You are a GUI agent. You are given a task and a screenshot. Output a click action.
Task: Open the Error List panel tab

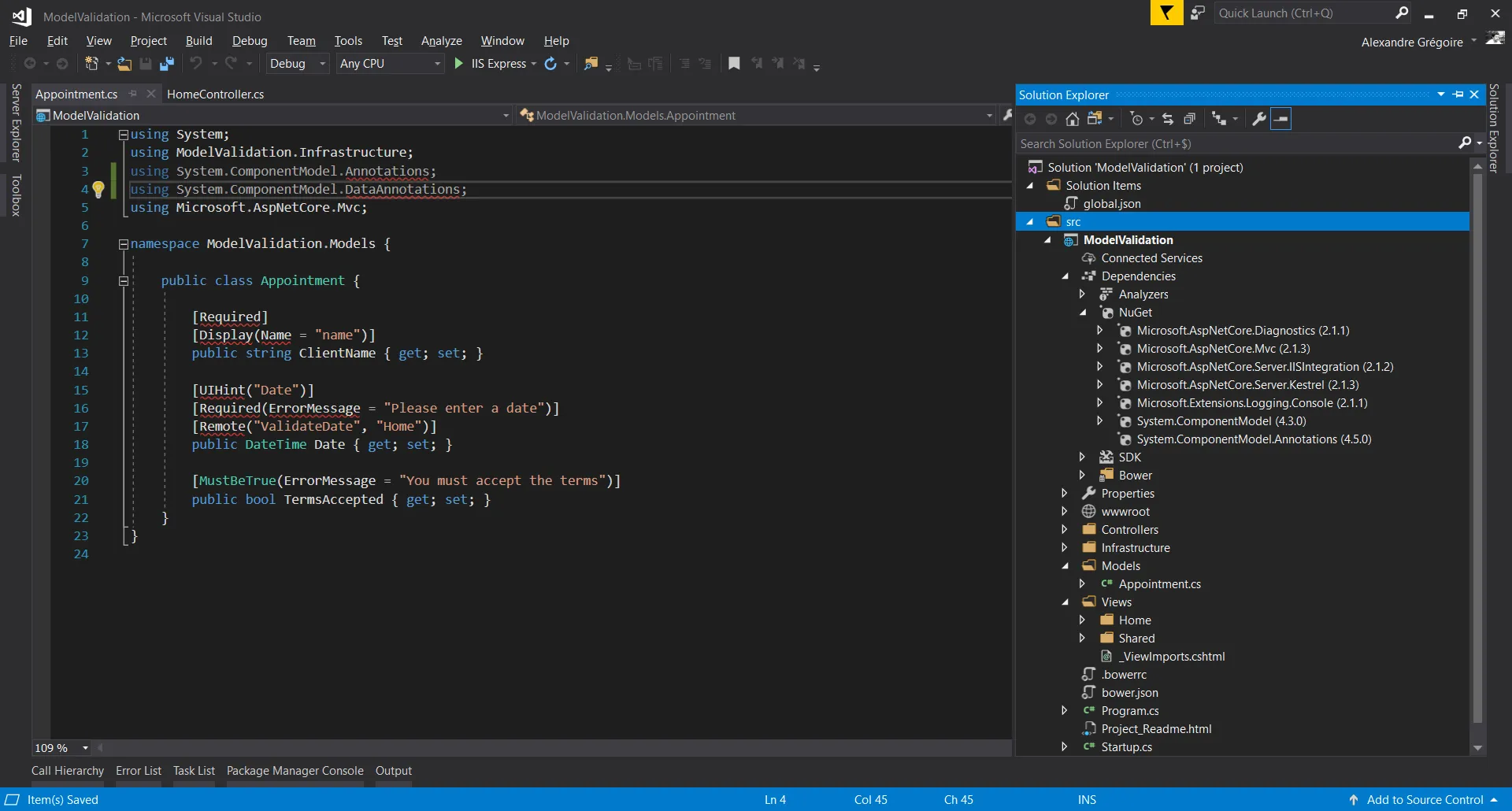tap(139, 771)
